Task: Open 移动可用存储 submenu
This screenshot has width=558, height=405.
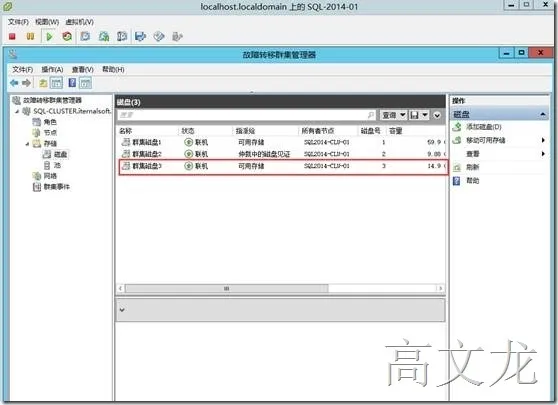Action: pyautogui.click(x=486, y=141)
